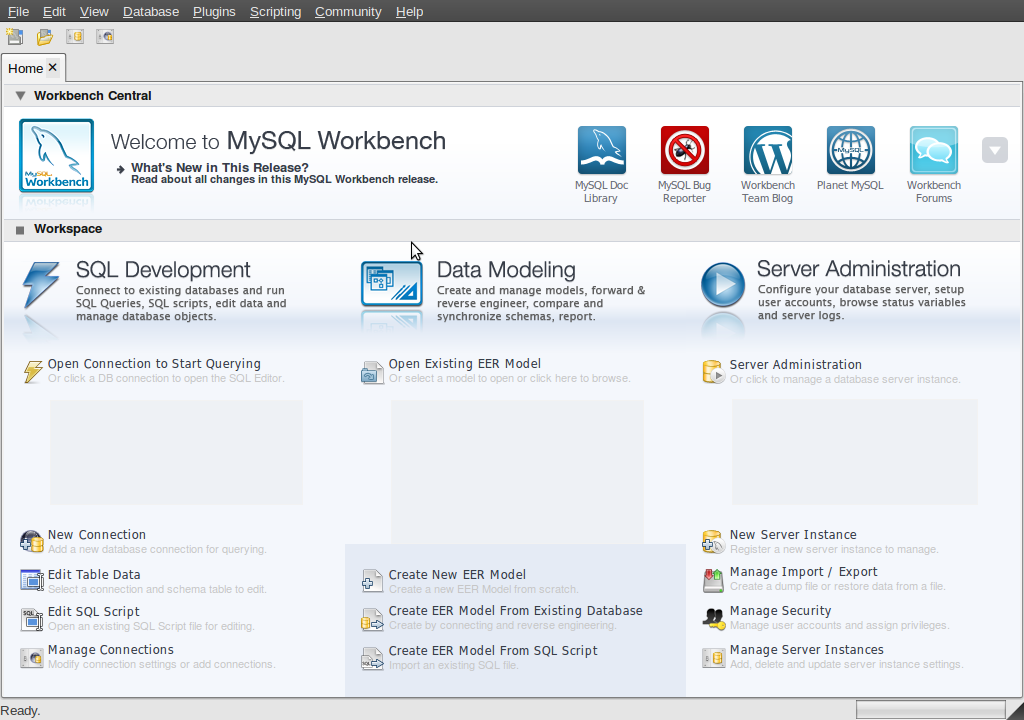
Task: Click the New Server Instance icon
Action: tap(712, 542)
